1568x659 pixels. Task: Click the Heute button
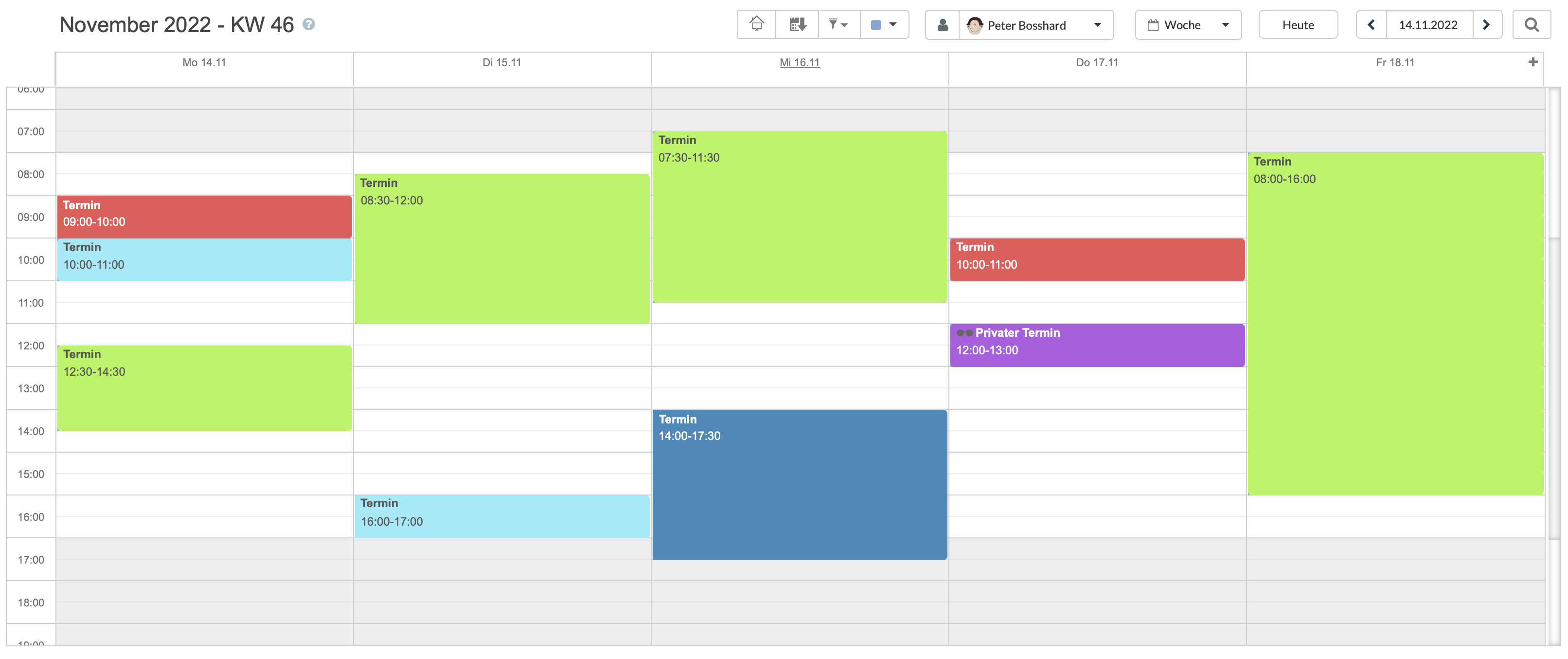pos(1298,25)
